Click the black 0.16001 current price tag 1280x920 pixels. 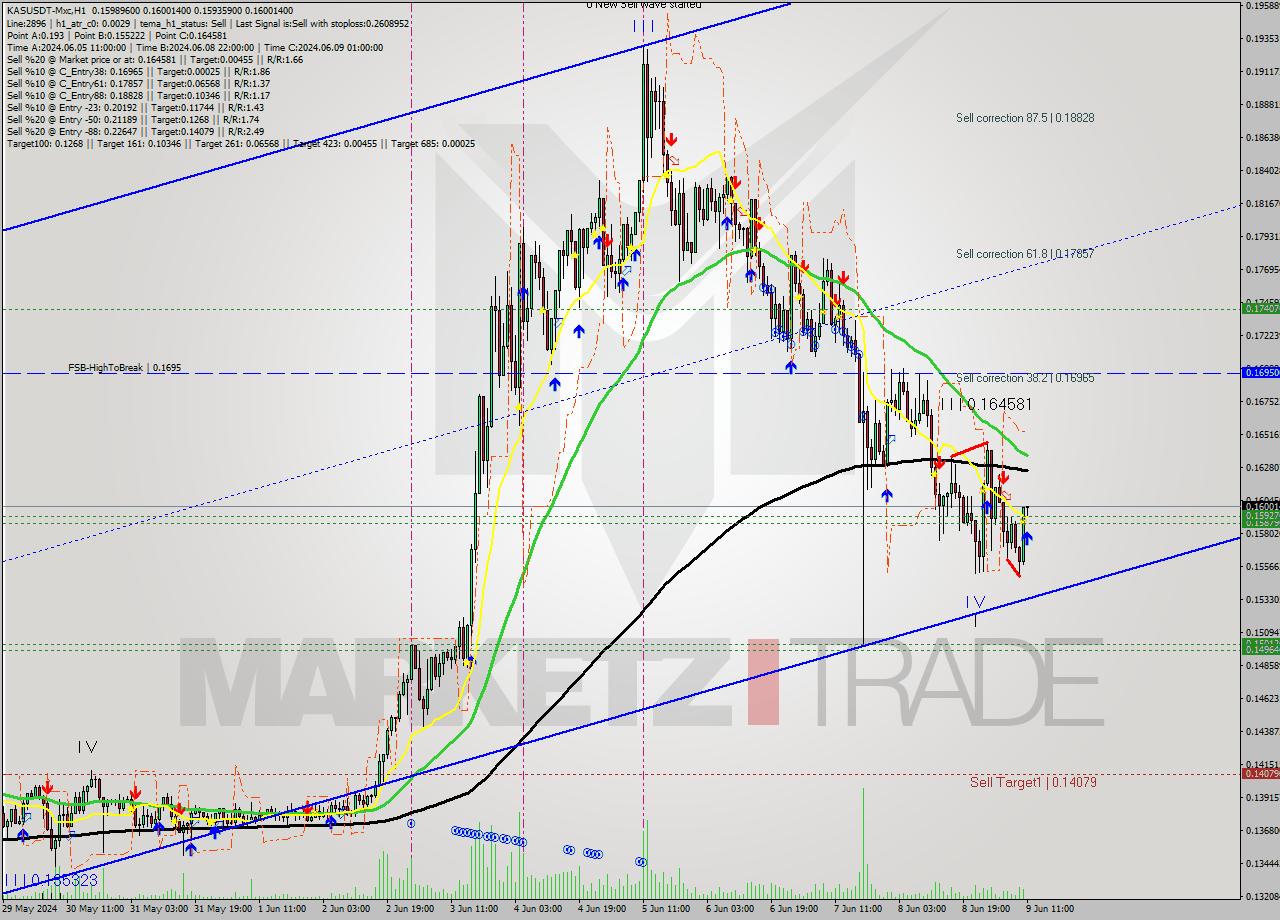(x=1260, y=506)
